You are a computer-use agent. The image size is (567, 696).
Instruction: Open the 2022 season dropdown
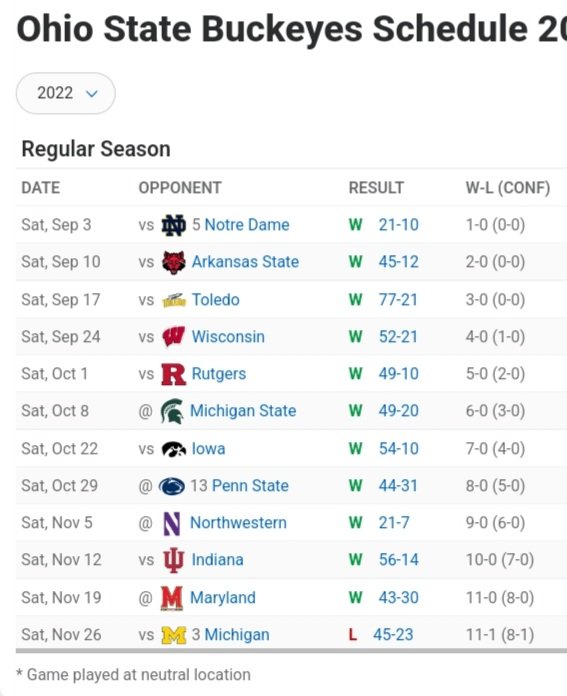[x=66, y=93]
